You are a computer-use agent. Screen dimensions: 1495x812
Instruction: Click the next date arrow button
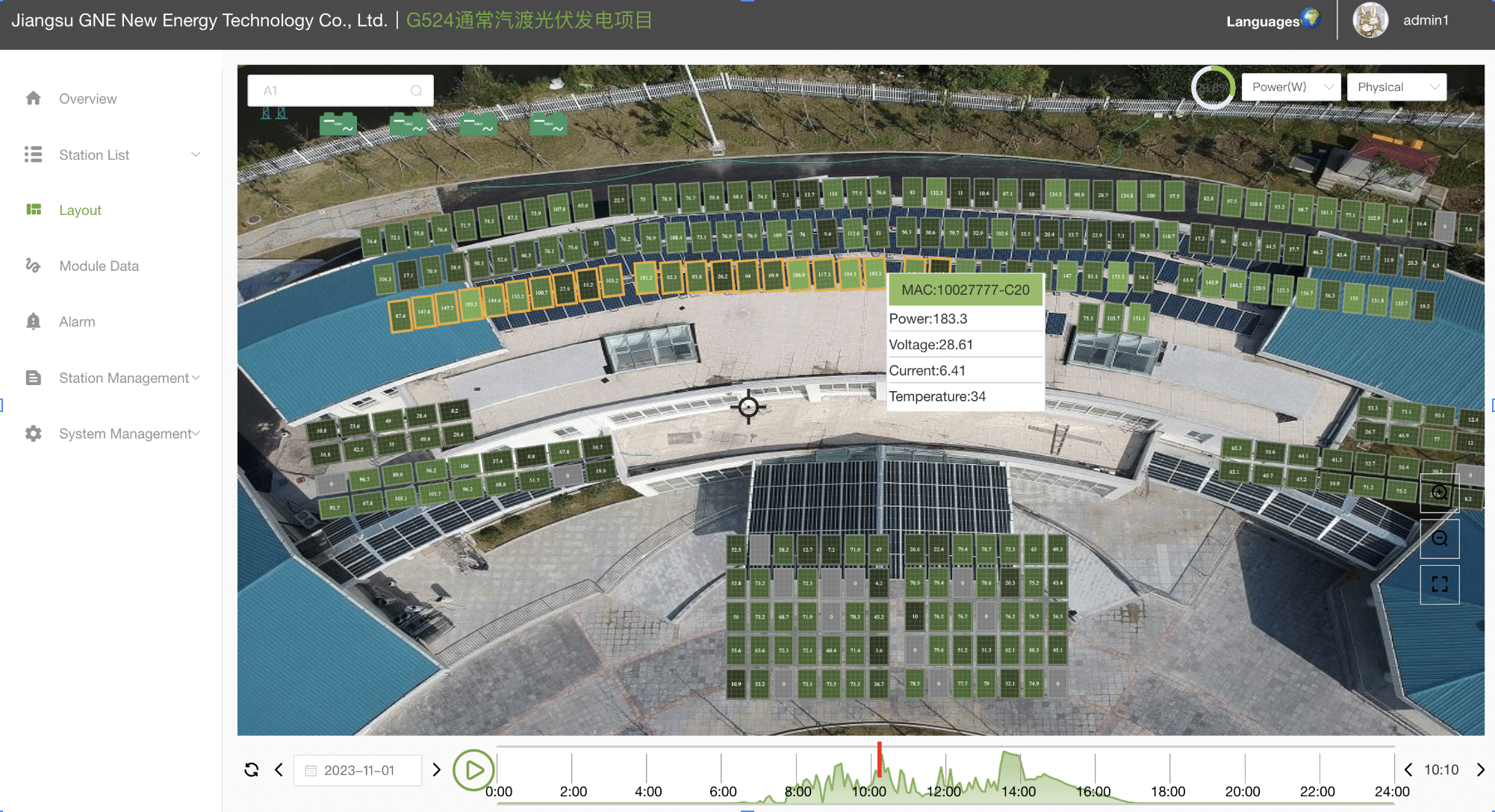[x=437, y=769]
